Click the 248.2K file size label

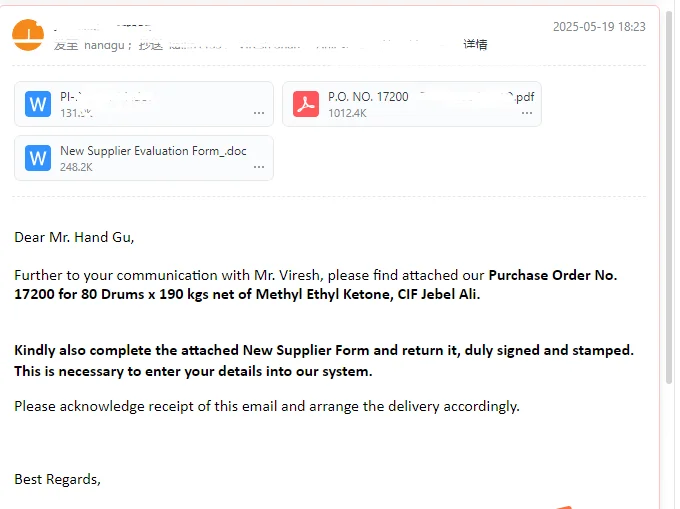pyautogui.click(x=76, y=167)
